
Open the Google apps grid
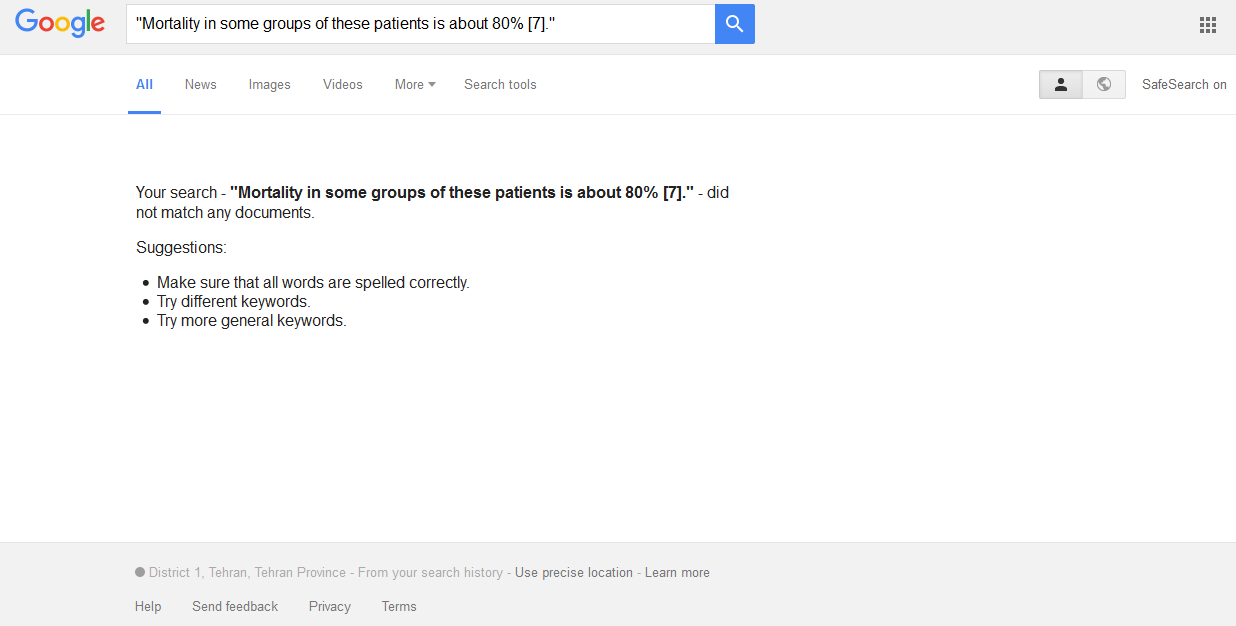[1207, 25]
